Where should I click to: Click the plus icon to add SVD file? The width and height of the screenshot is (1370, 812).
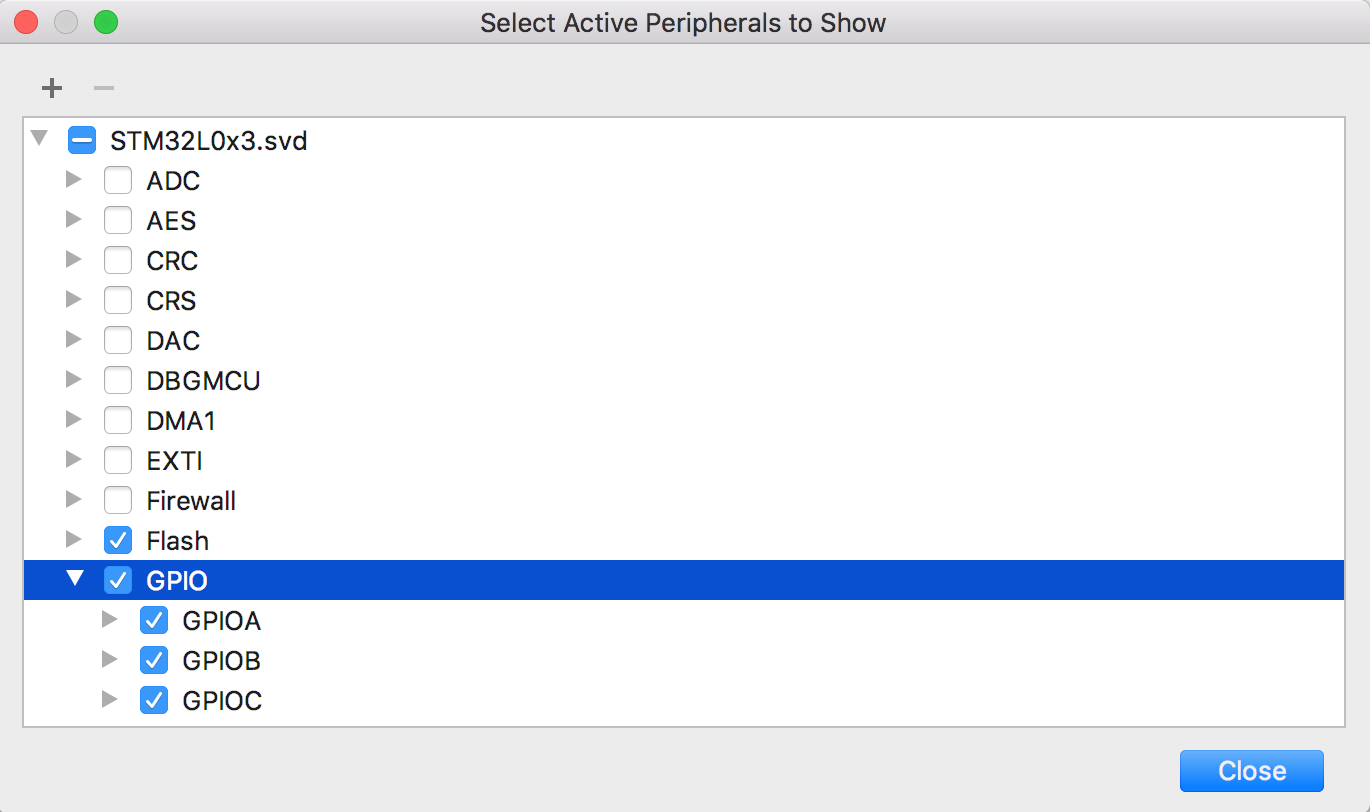tap(52, 88)
